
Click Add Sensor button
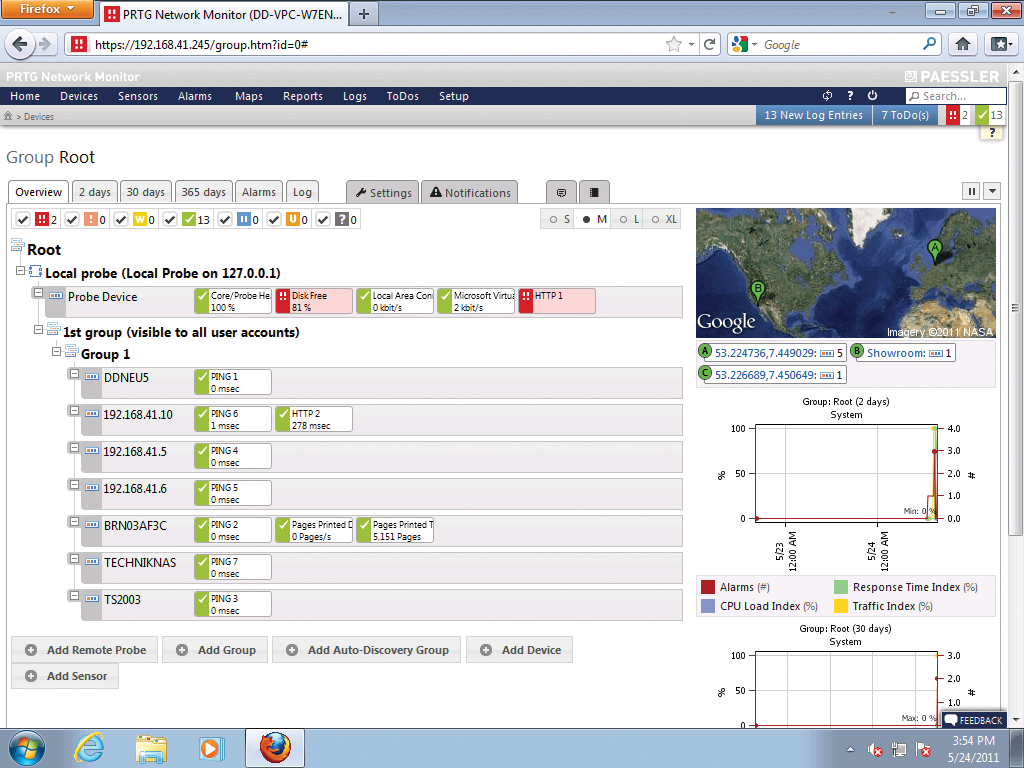(x=65, y=676)
